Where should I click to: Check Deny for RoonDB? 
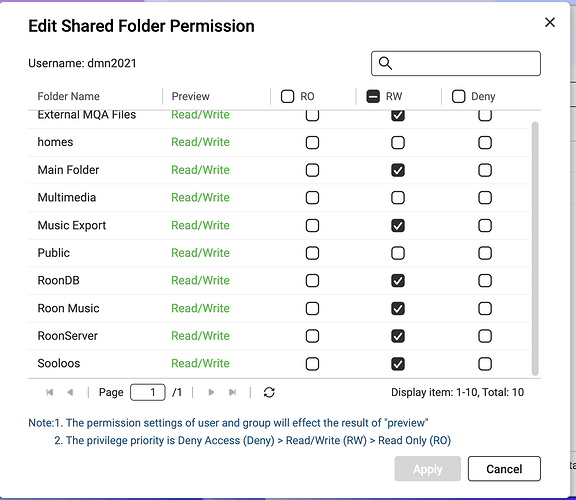[485, 281]
